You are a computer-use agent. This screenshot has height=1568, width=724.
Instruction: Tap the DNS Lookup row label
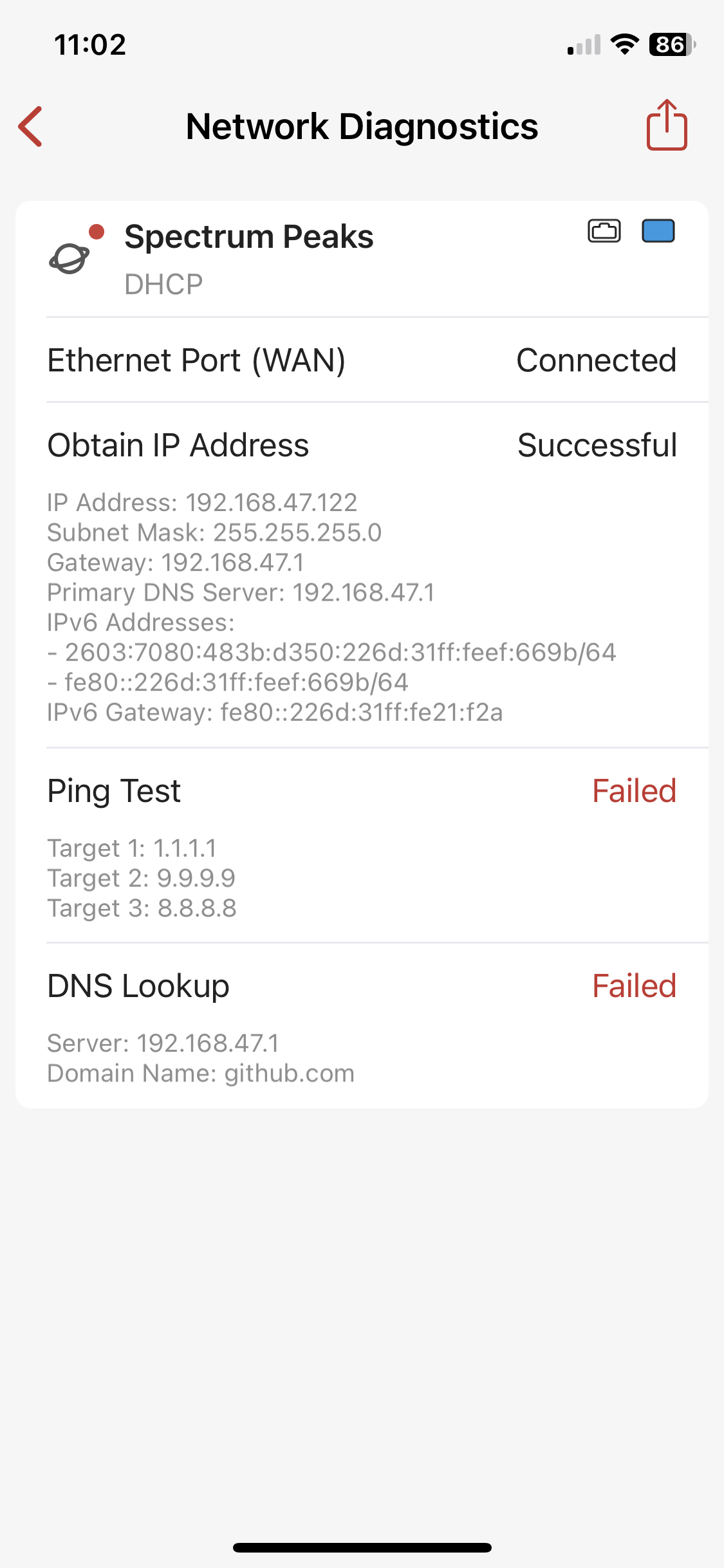138,986
